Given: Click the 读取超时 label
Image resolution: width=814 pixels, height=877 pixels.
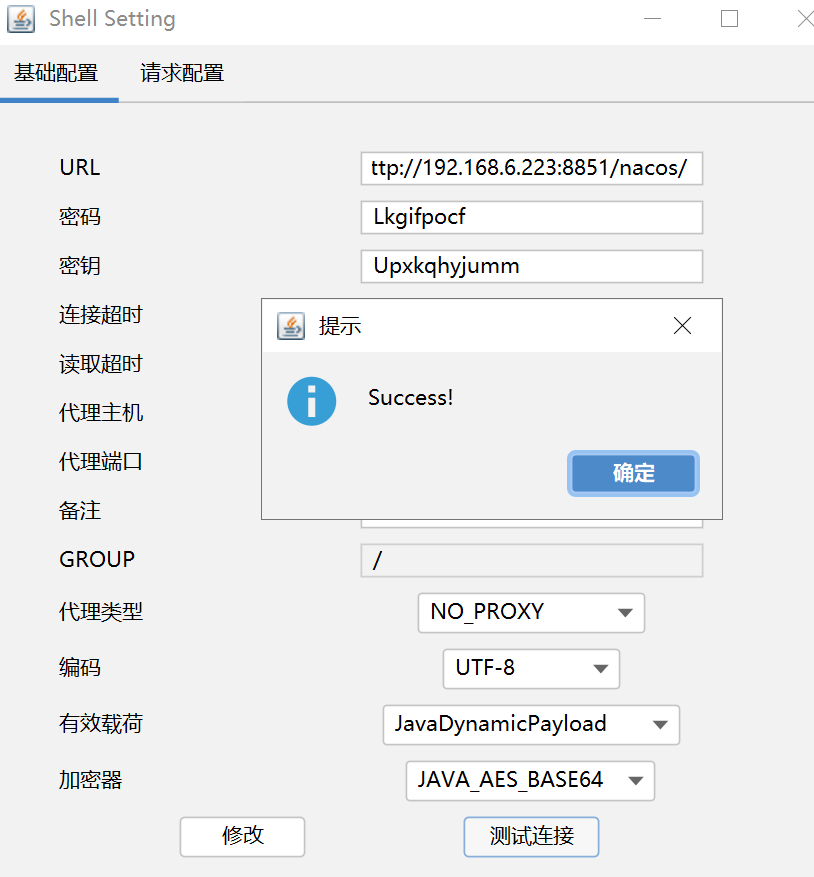Looking at the screenshot, I should 101,364.
